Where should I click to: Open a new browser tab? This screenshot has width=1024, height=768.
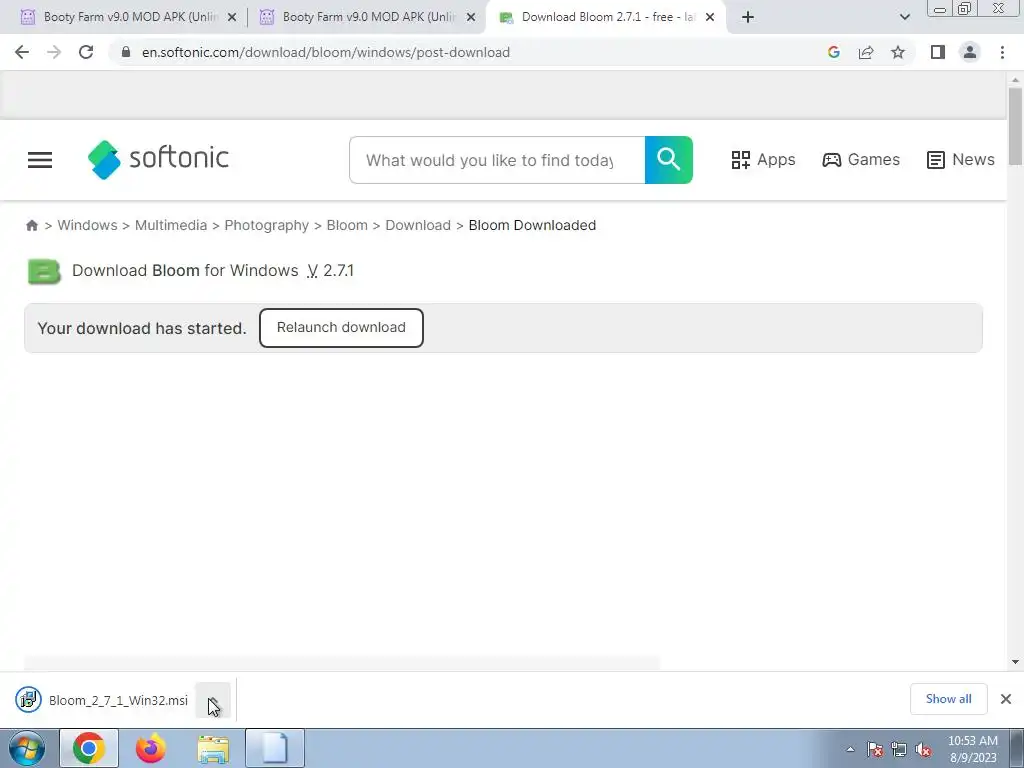coord(748,18)
